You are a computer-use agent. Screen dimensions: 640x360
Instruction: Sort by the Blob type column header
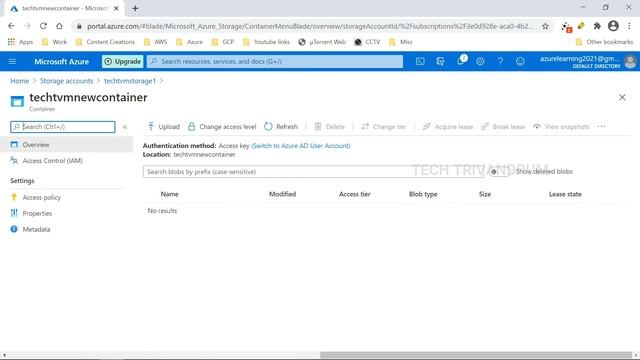(x=423, y=194)
